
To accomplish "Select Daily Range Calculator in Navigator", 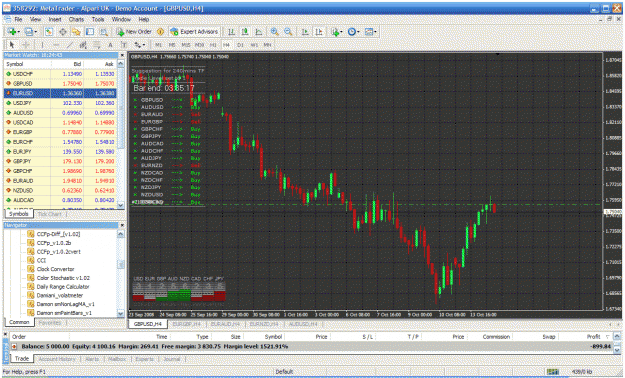I will point(63,287).
